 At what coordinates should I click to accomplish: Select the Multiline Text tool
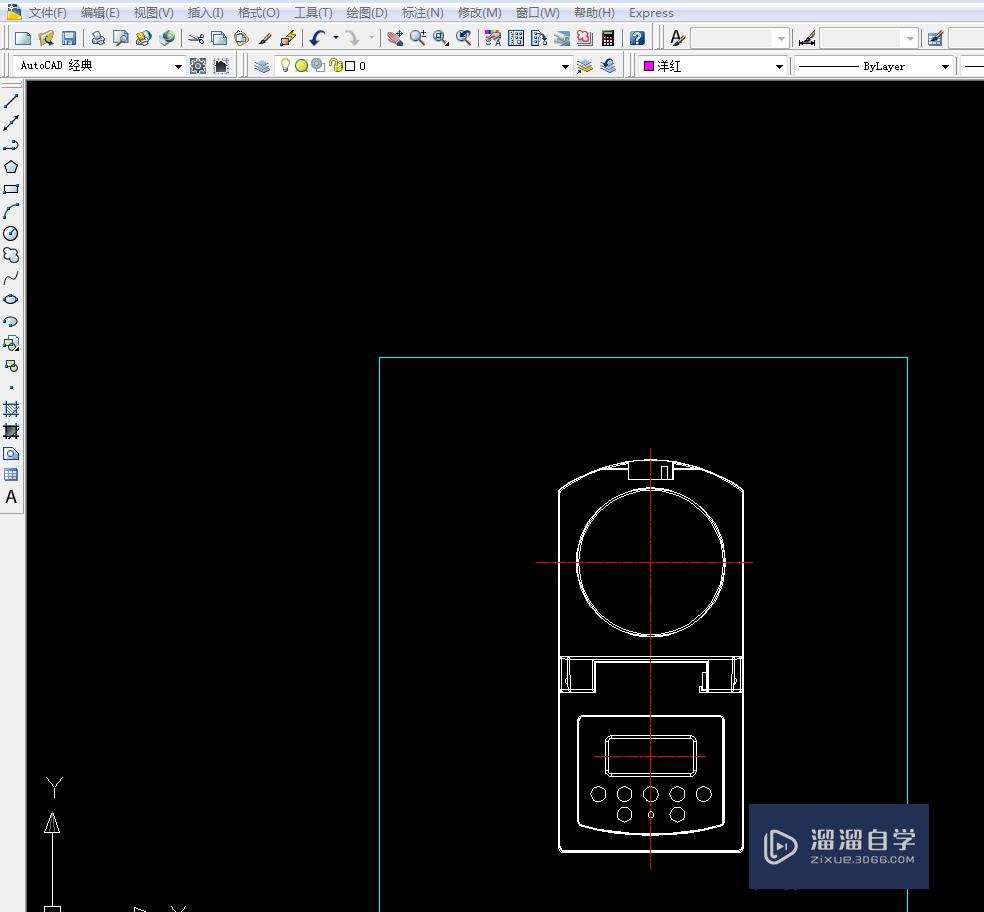click(11, 497)
